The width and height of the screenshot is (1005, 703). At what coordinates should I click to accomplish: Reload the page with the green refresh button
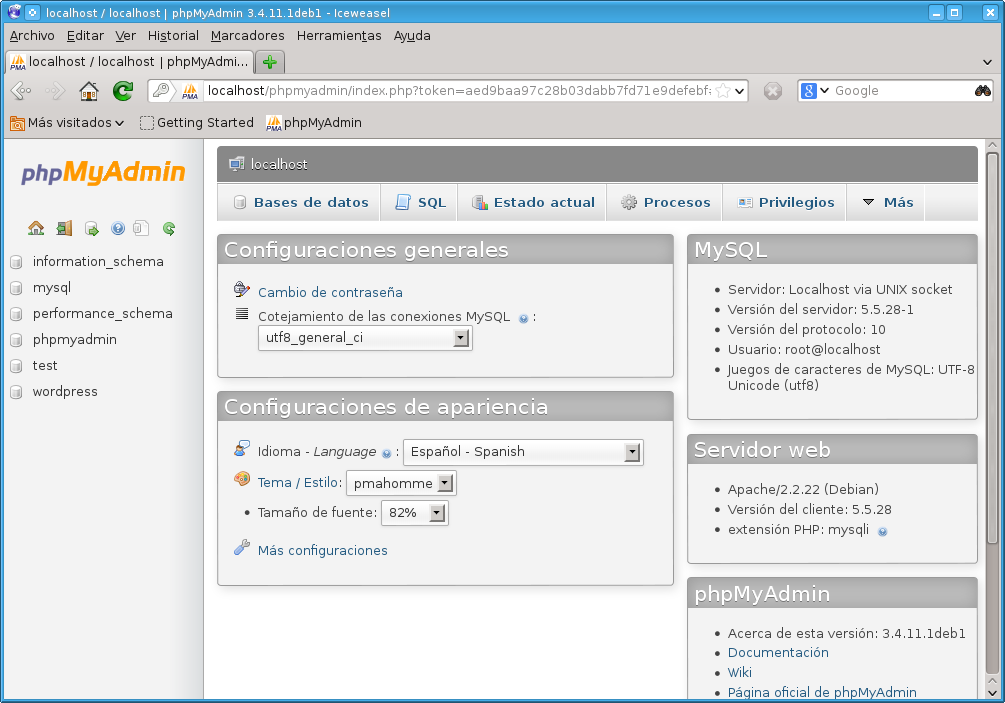pyautogui.click(x=123, y=91)
